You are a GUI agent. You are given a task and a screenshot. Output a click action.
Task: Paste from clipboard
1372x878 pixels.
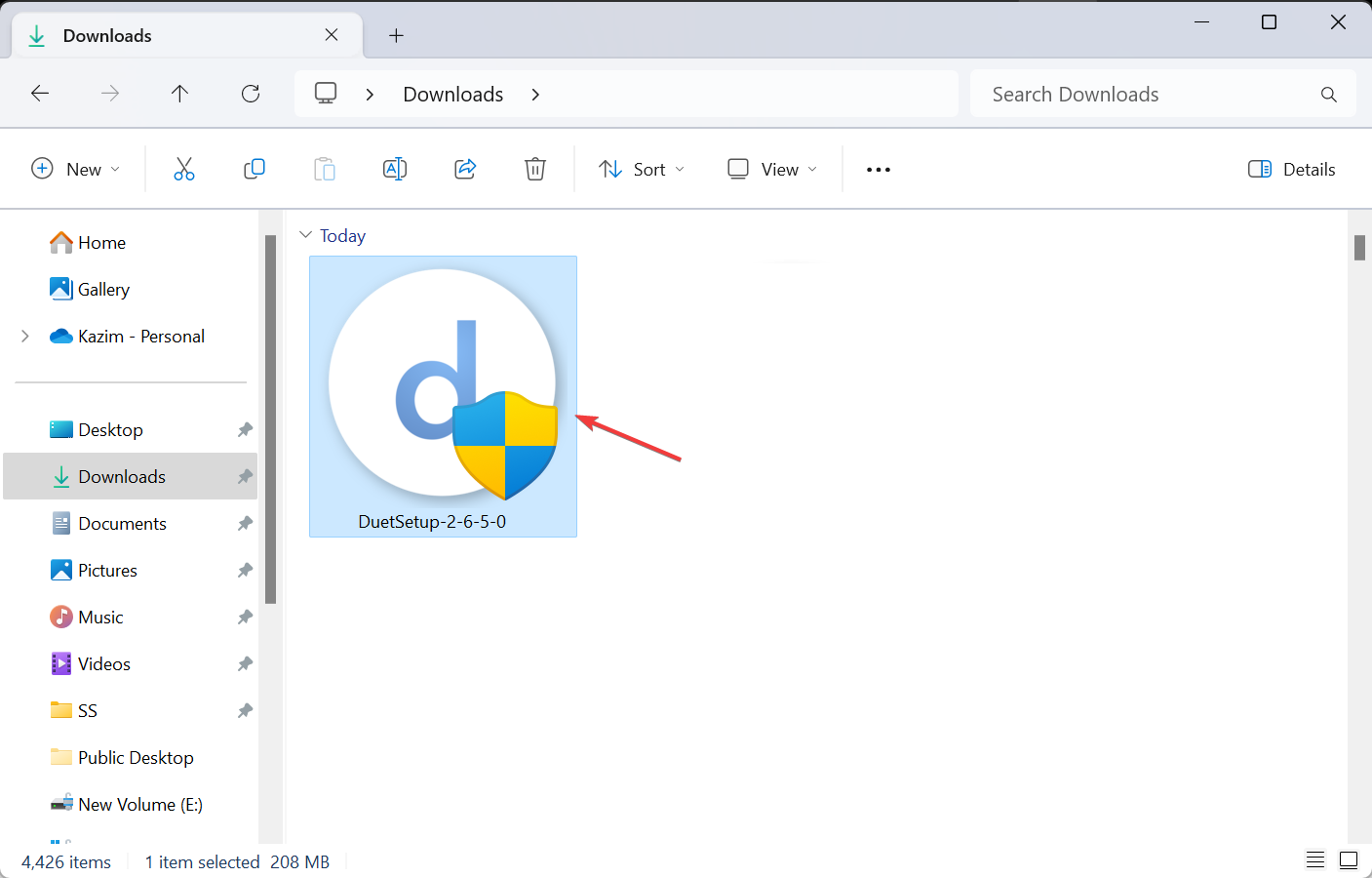pos(325,168)
